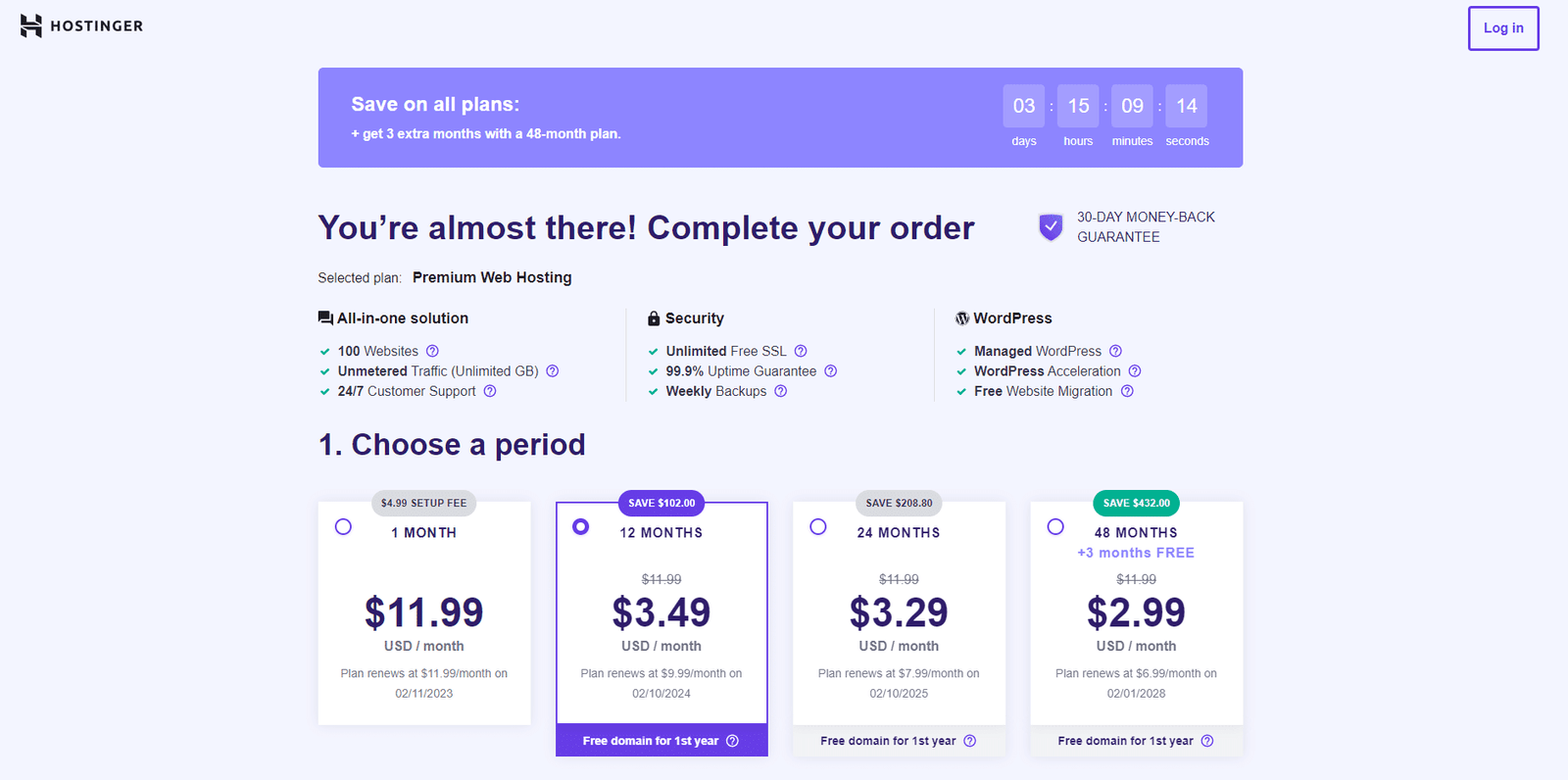This screenshot has height=780, width=1568.
Task: Open Weekly Backups help icon
Action: (781, 391)
